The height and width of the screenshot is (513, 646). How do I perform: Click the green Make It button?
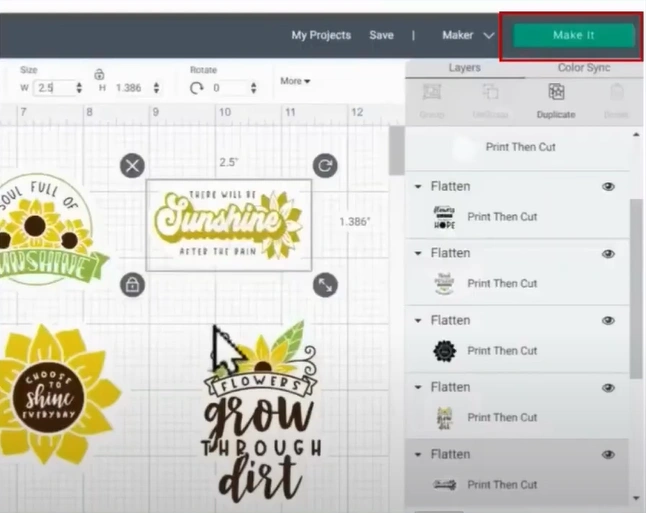(x=573, y=35)
